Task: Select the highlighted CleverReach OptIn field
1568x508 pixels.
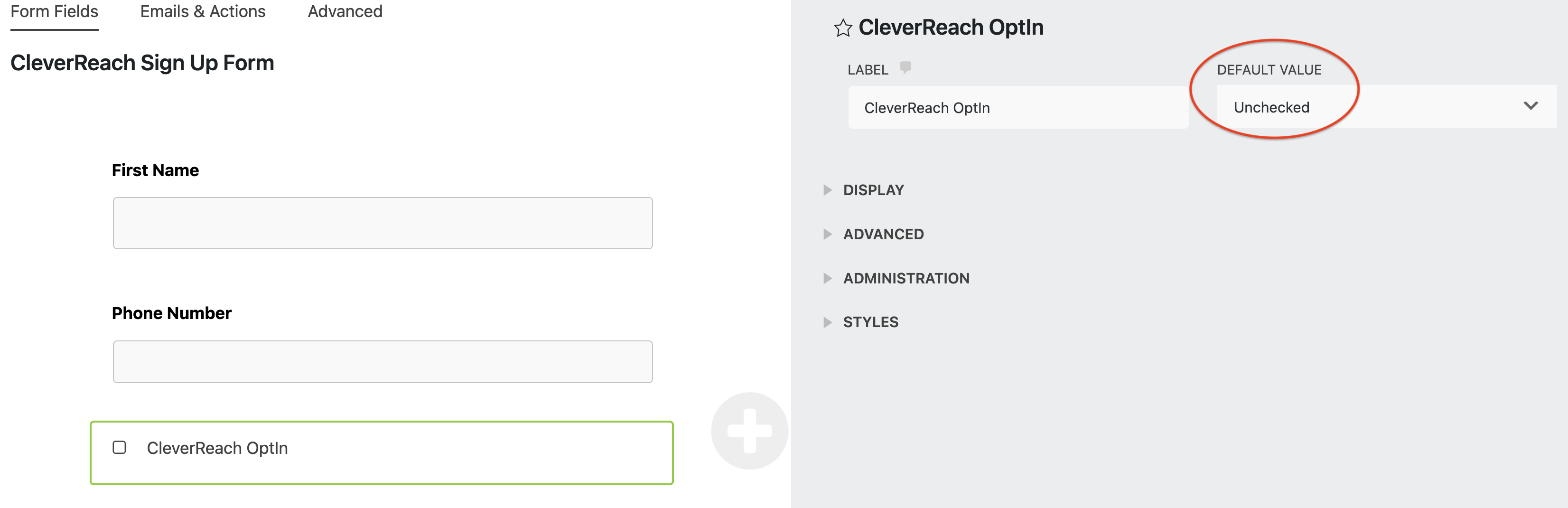Action: coord(382,452)
